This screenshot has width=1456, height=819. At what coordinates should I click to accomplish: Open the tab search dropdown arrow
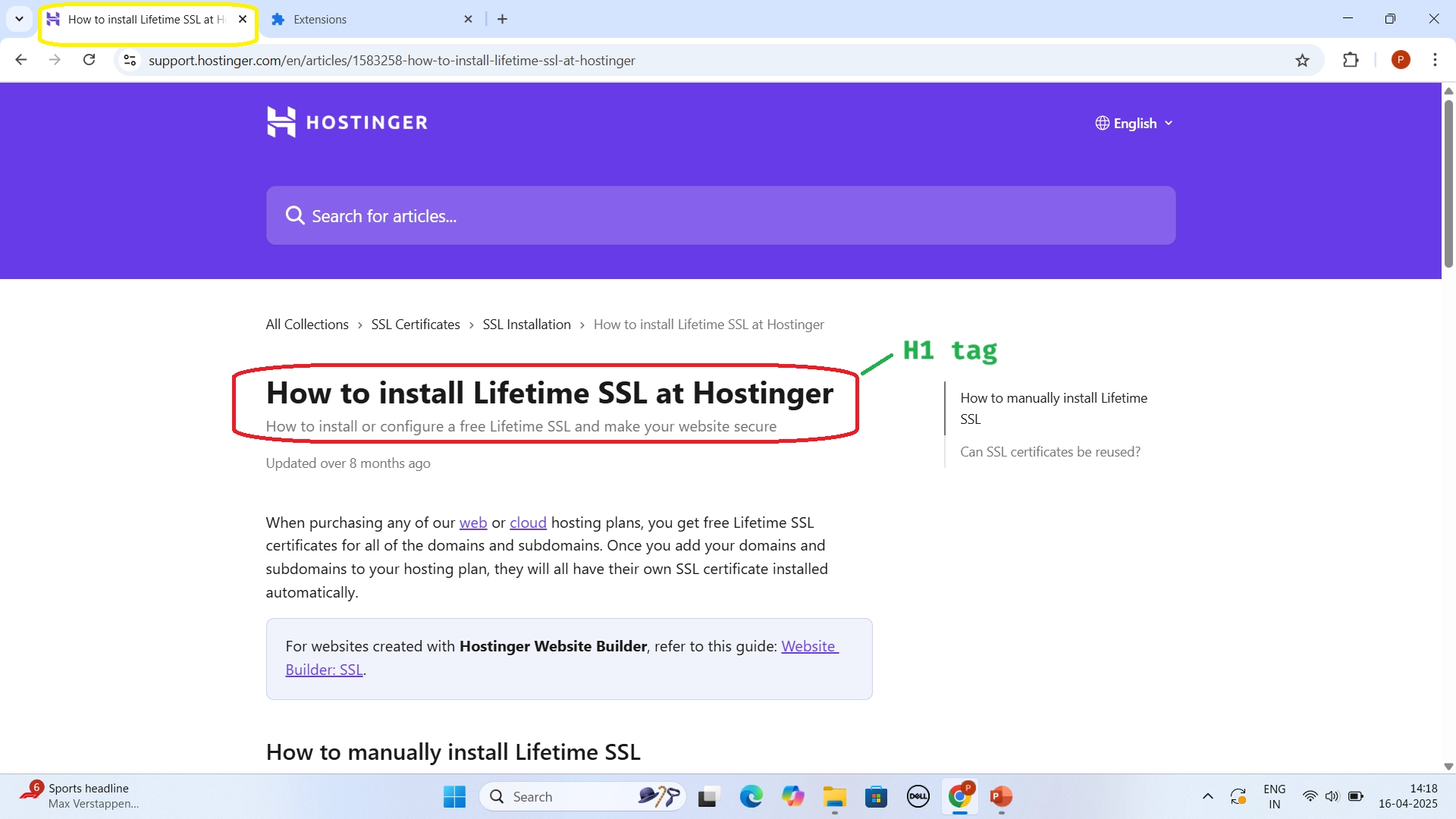[x=19, y=19]
